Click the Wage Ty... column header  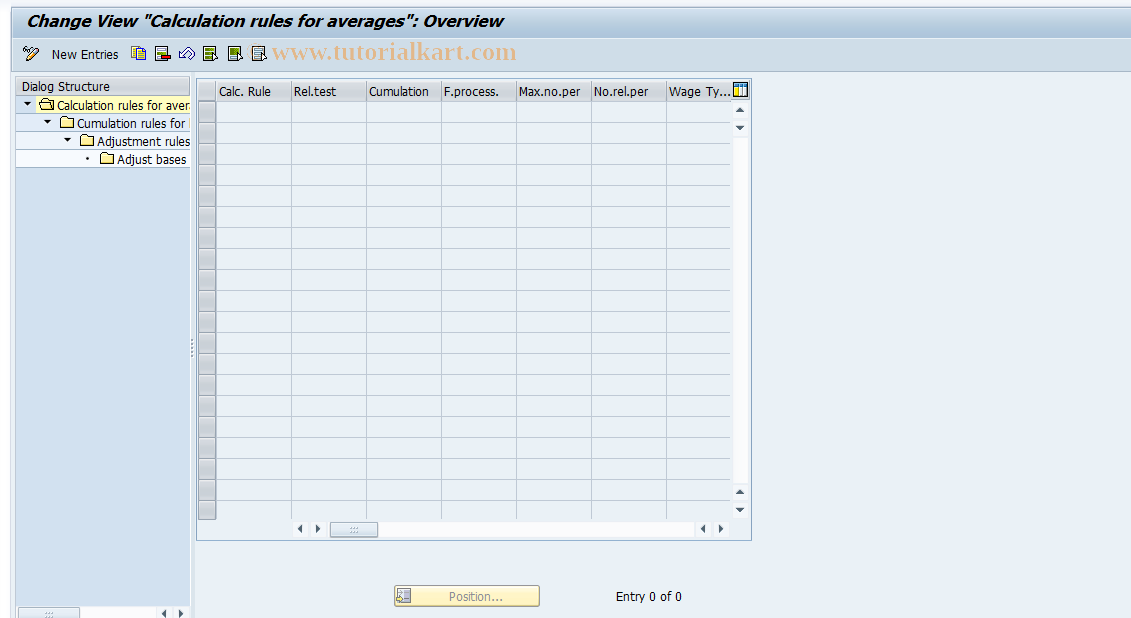click(x=699, y=92)
